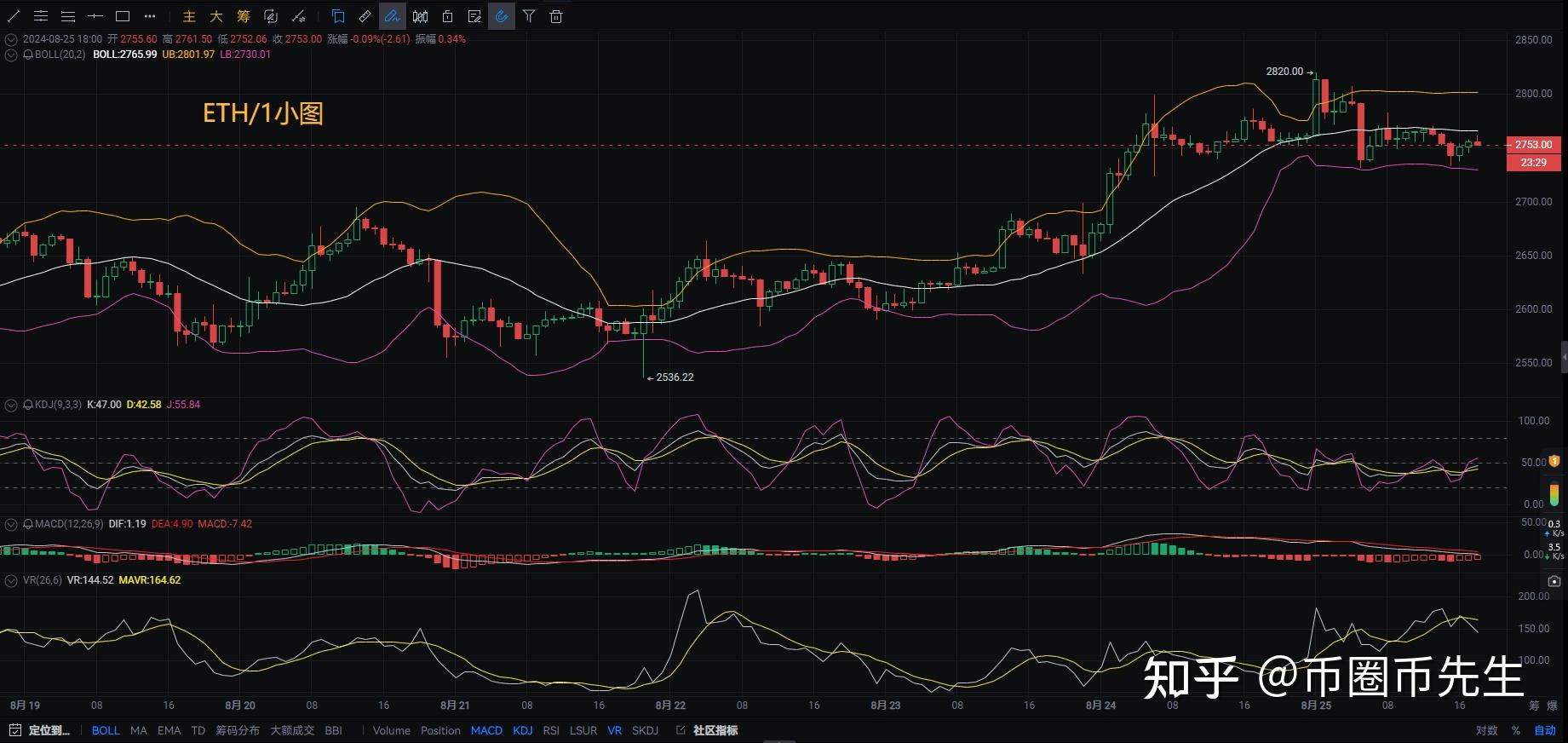
Task: Delete drawings with the trash icon
Action: click(556, 16)
